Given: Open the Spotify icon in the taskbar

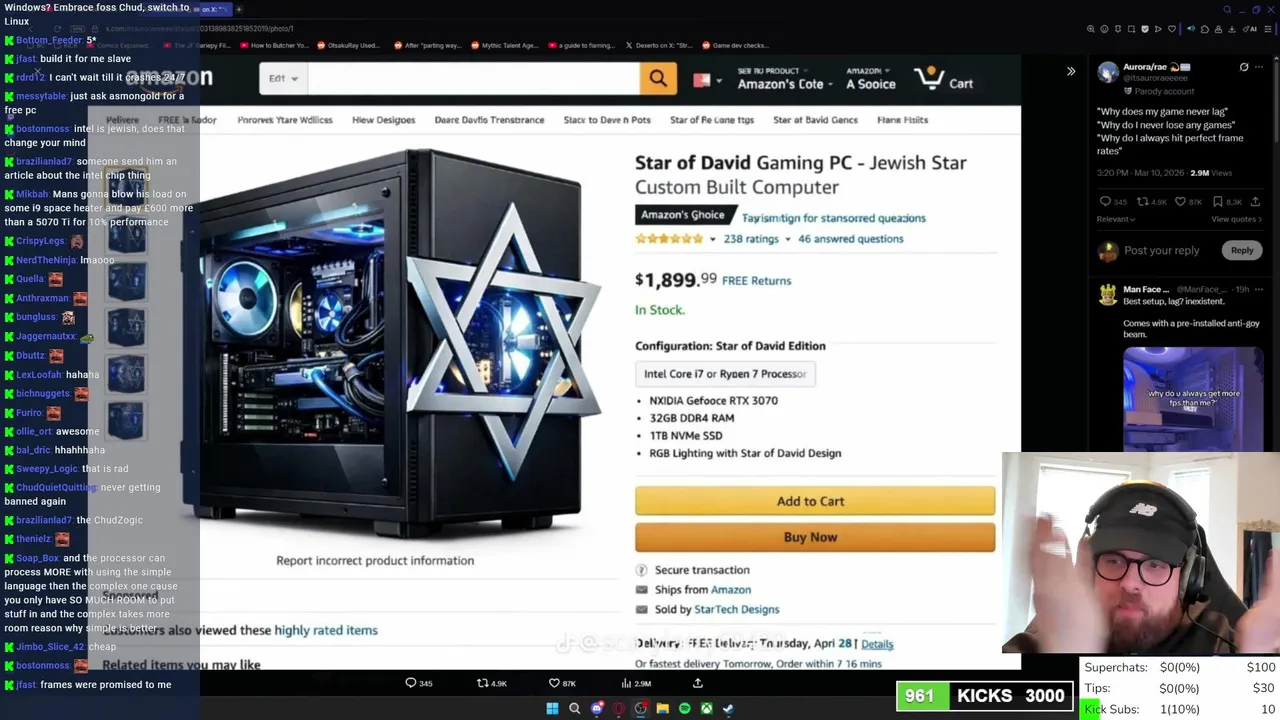Looking at the screenshot, I should coord(685,709).
